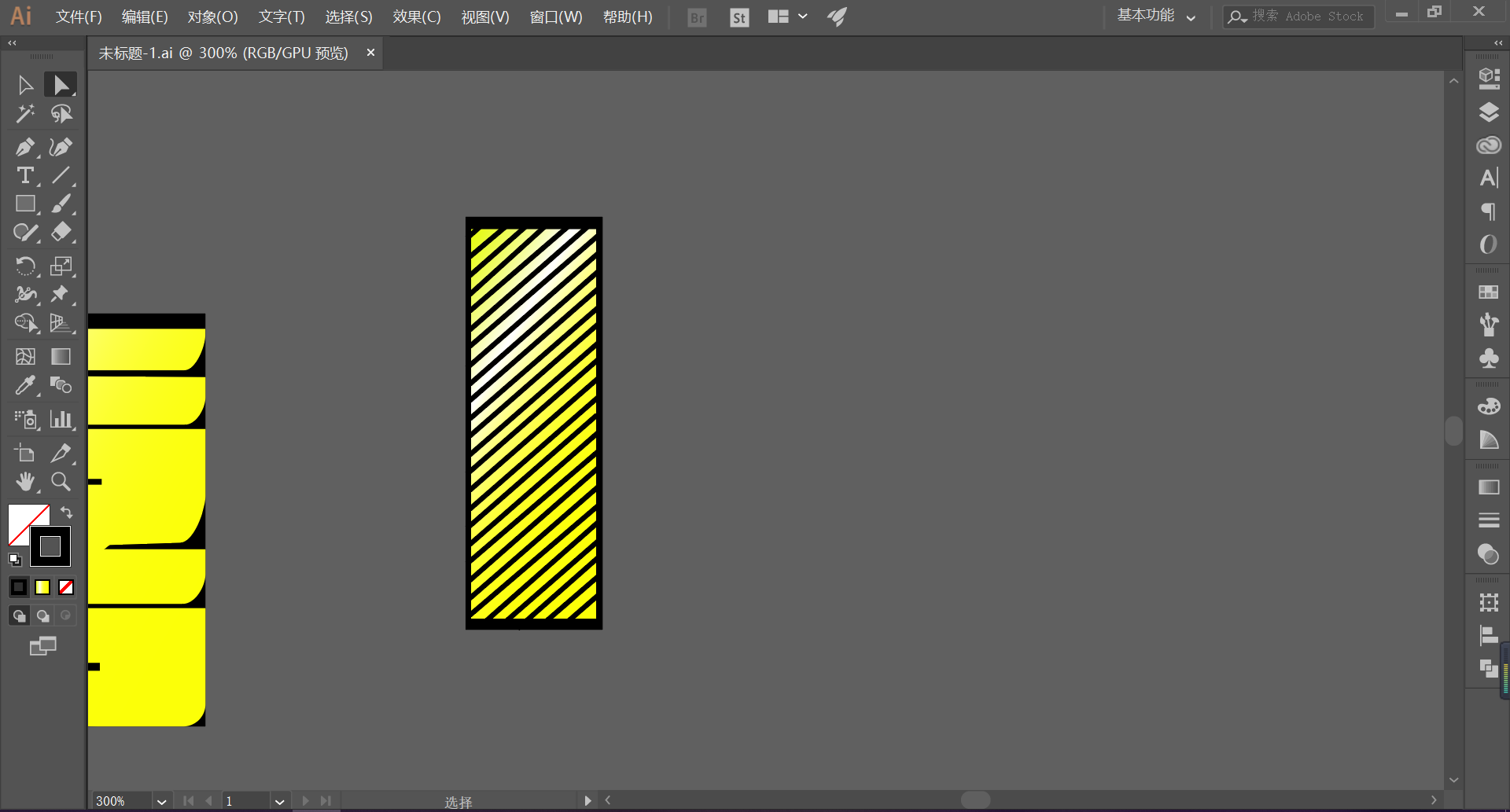Open the 编辑(E) menu
Viewport: 1510px width, 812px height.
pos(145,17)
